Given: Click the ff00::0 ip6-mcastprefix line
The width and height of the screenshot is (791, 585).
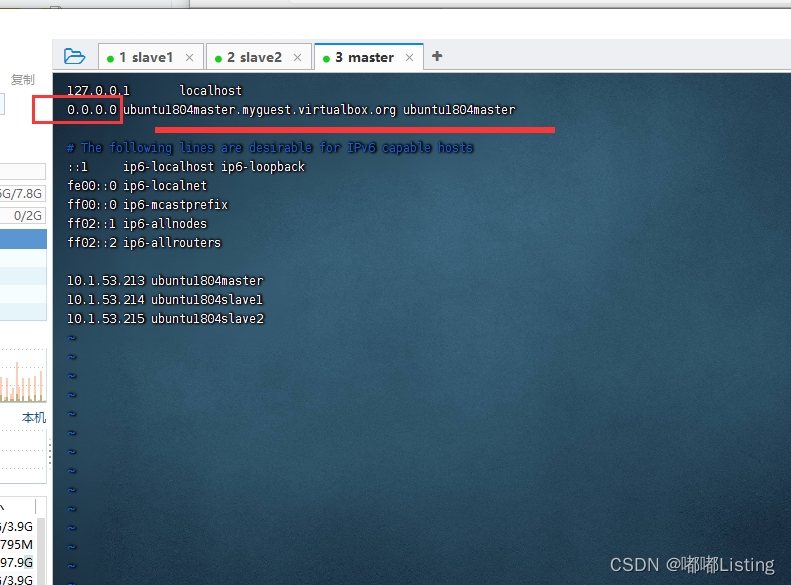Looking at the screenshot, I should click(147, 205).
